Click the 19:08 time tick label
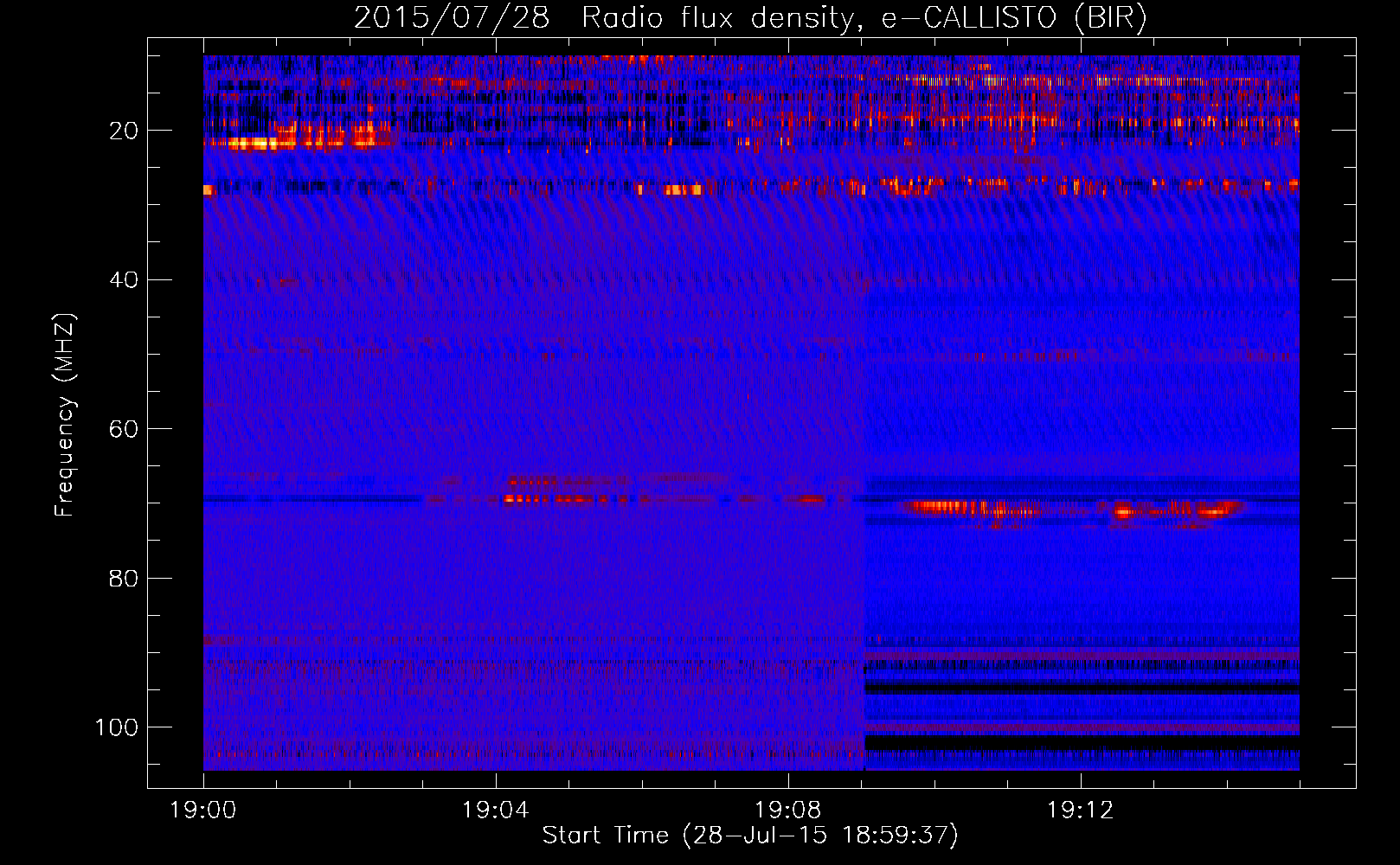The image size is (1400, 865). point(787,811)
